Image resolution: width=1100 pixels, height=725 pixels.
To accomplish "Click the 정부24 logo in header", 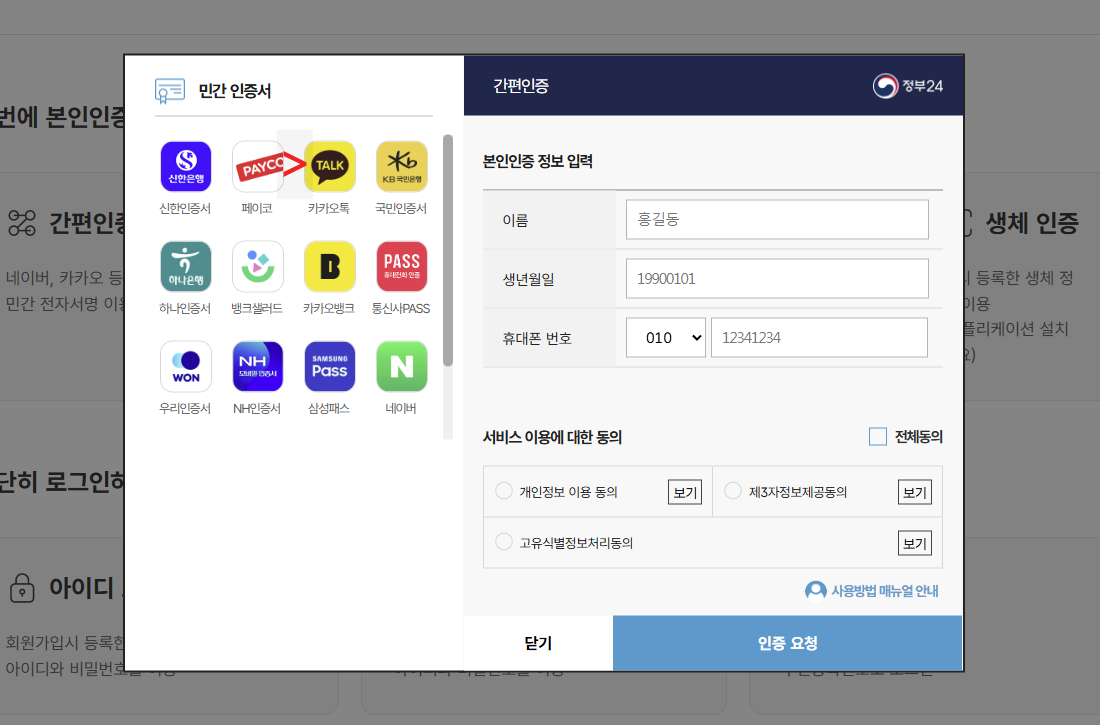I will (x=908, y=86).
